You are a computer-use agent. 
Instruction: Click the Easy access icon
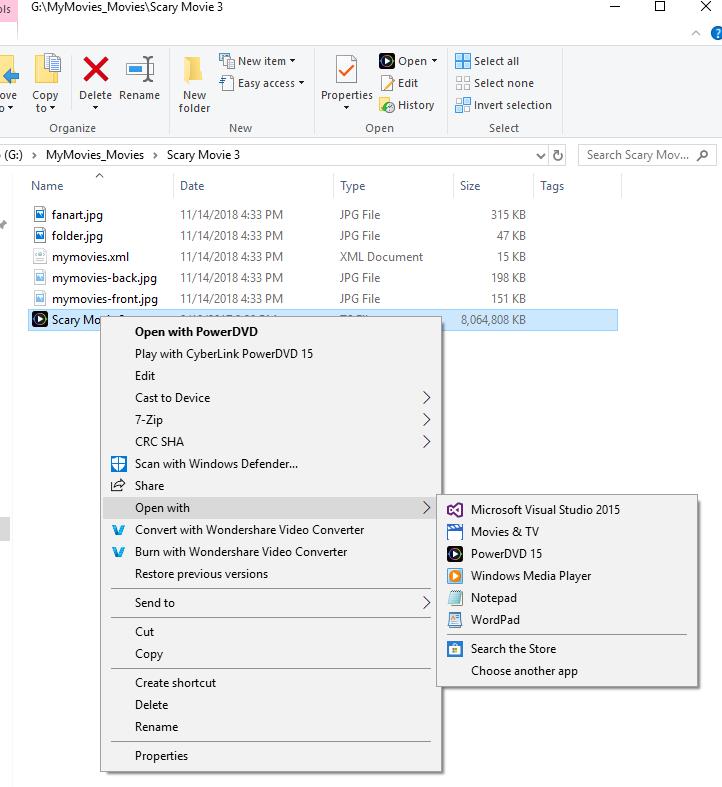point(226,83)
